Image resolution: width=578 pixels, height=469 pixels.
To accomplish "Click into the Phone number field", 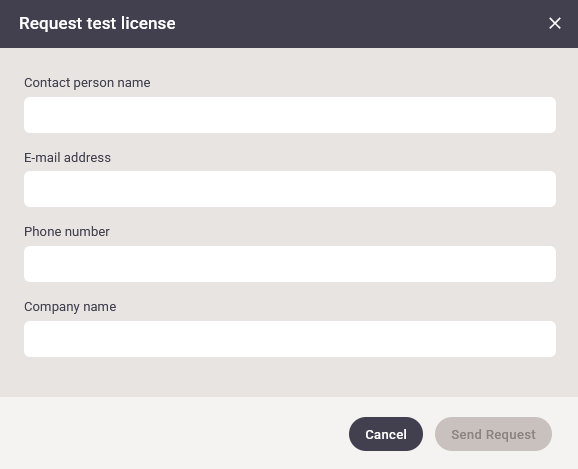I will [x=290, y=264].
